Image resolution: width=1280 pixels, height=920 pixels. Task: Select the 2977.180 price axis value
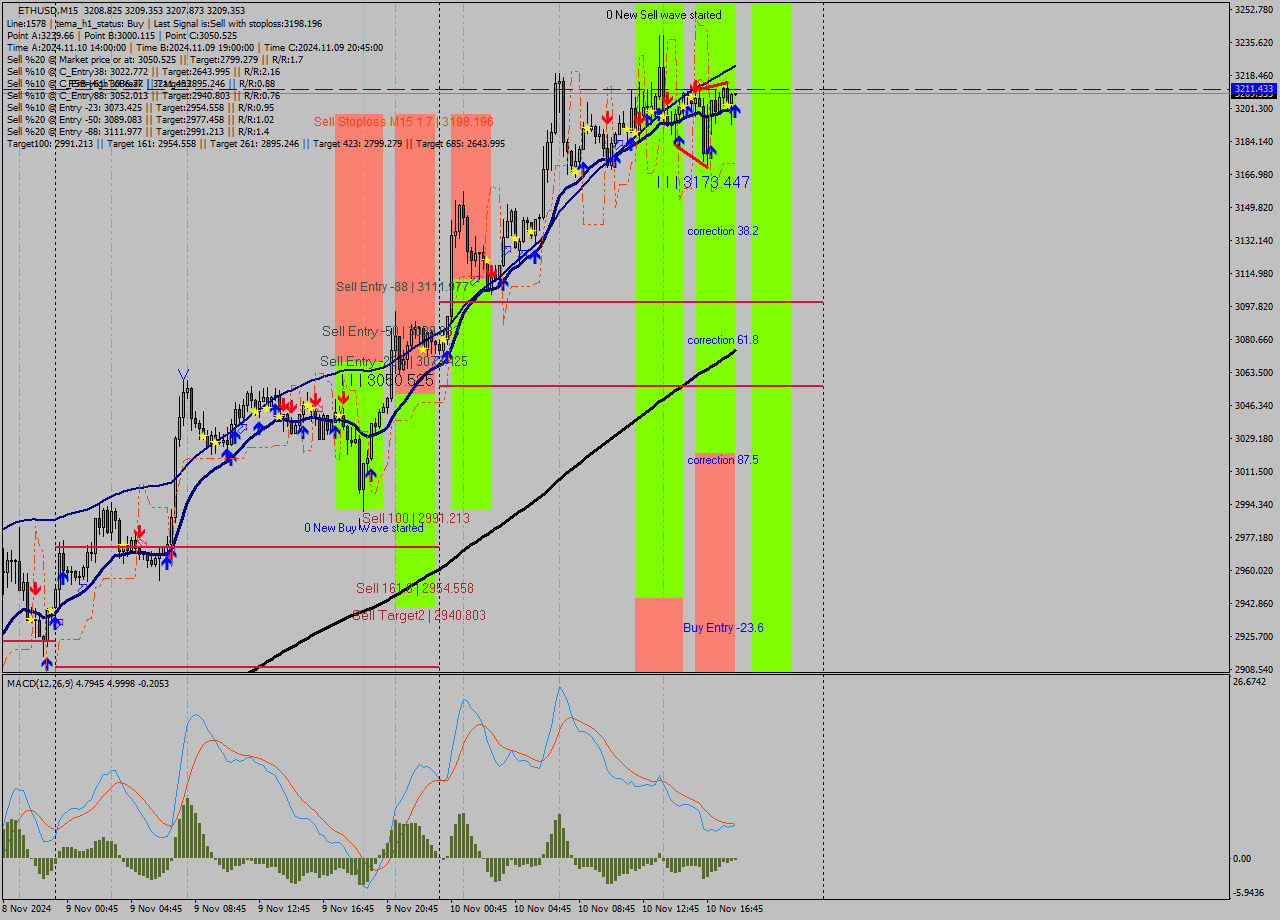coord(1254,538)
